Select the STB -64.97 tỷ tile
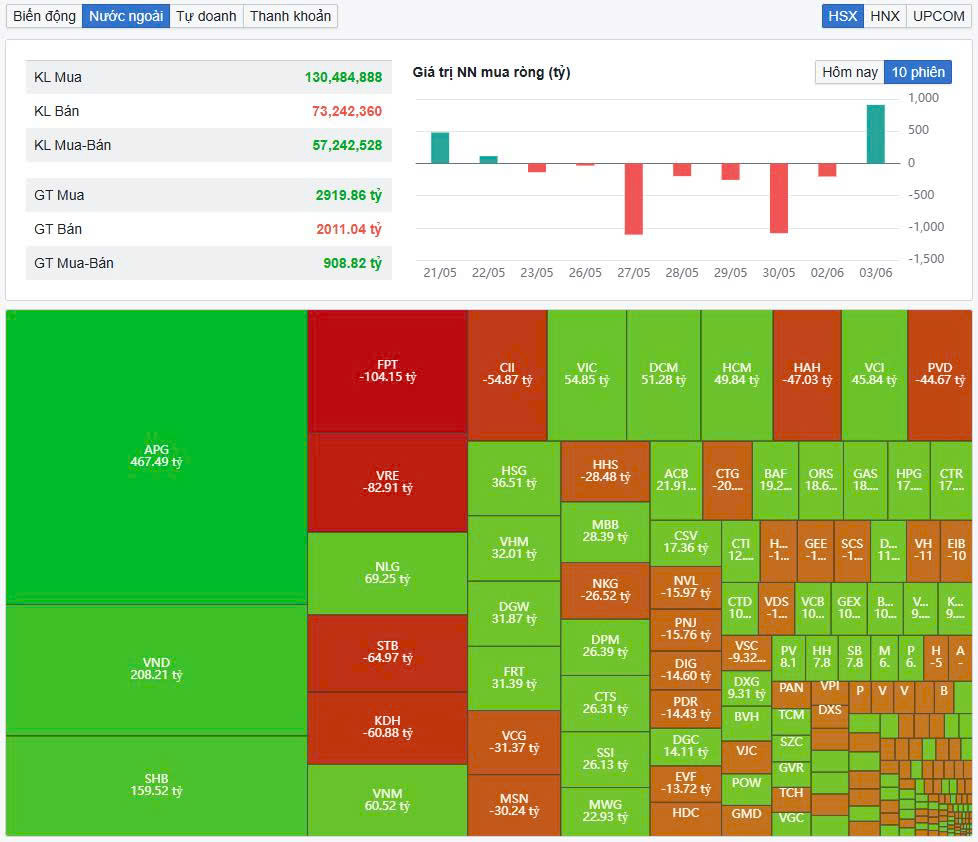978x842 pixels. coord(387,653)
